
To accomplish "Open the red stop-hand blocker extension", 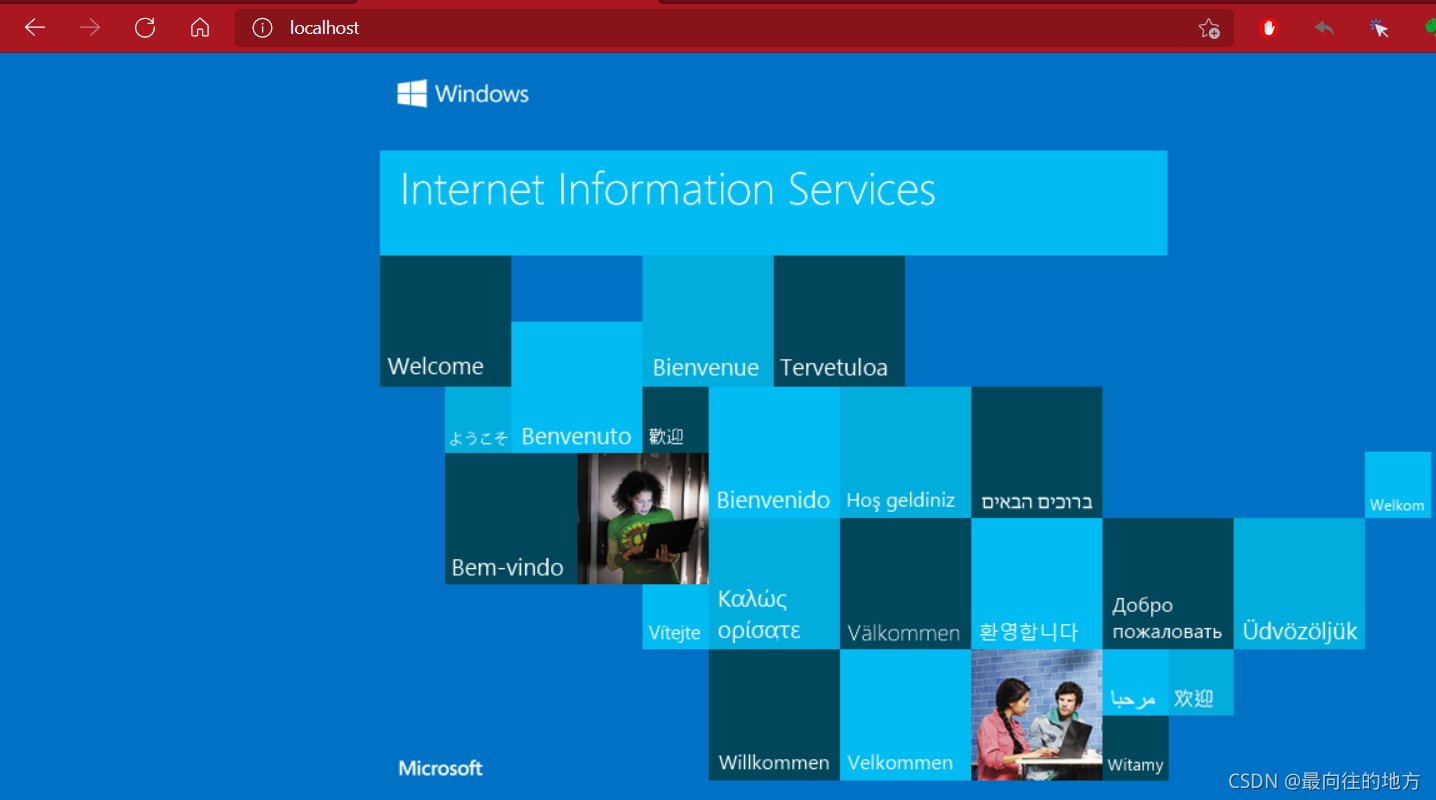I will tap(1269, 28).
